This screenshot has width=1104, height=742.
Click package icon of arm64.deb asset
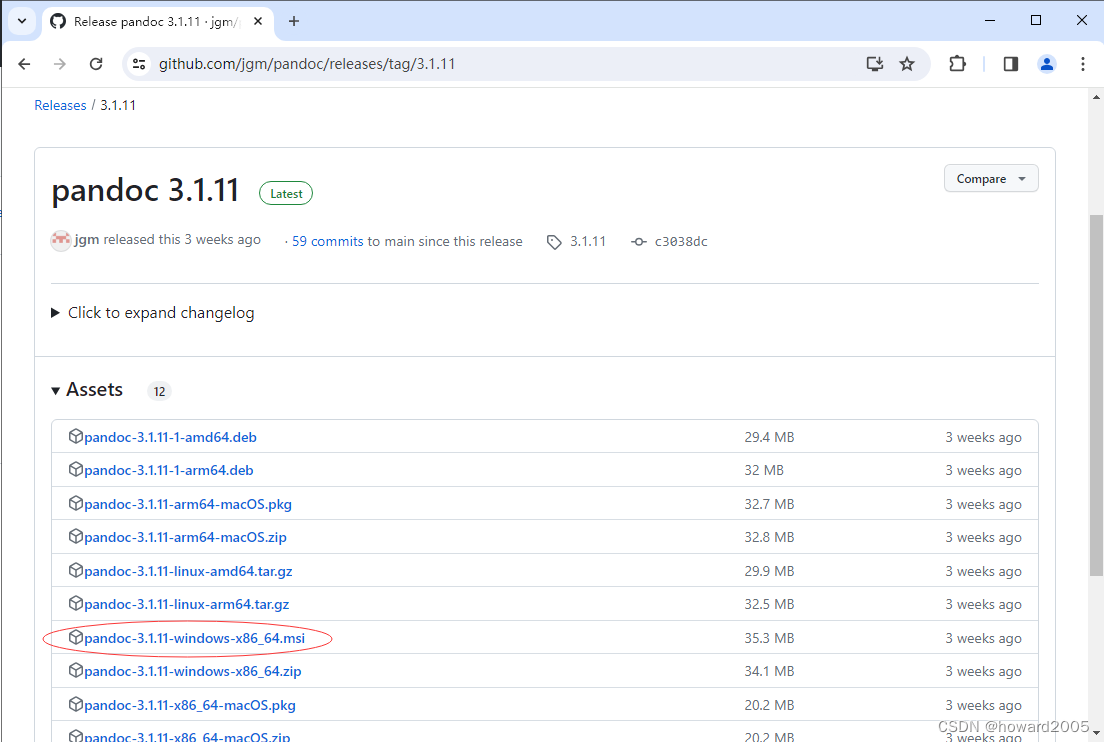[76, 470]
